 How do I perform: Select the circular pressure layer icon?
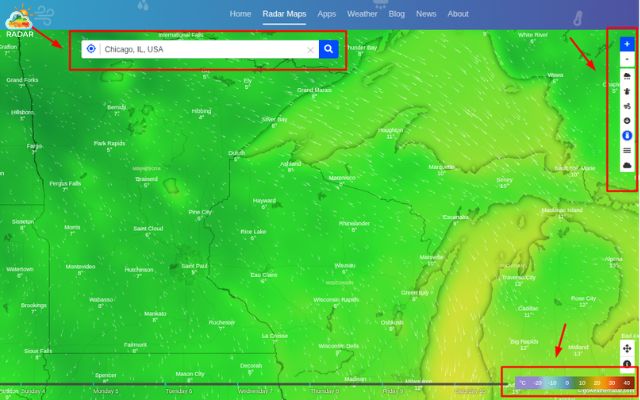(x=627, y=121)
